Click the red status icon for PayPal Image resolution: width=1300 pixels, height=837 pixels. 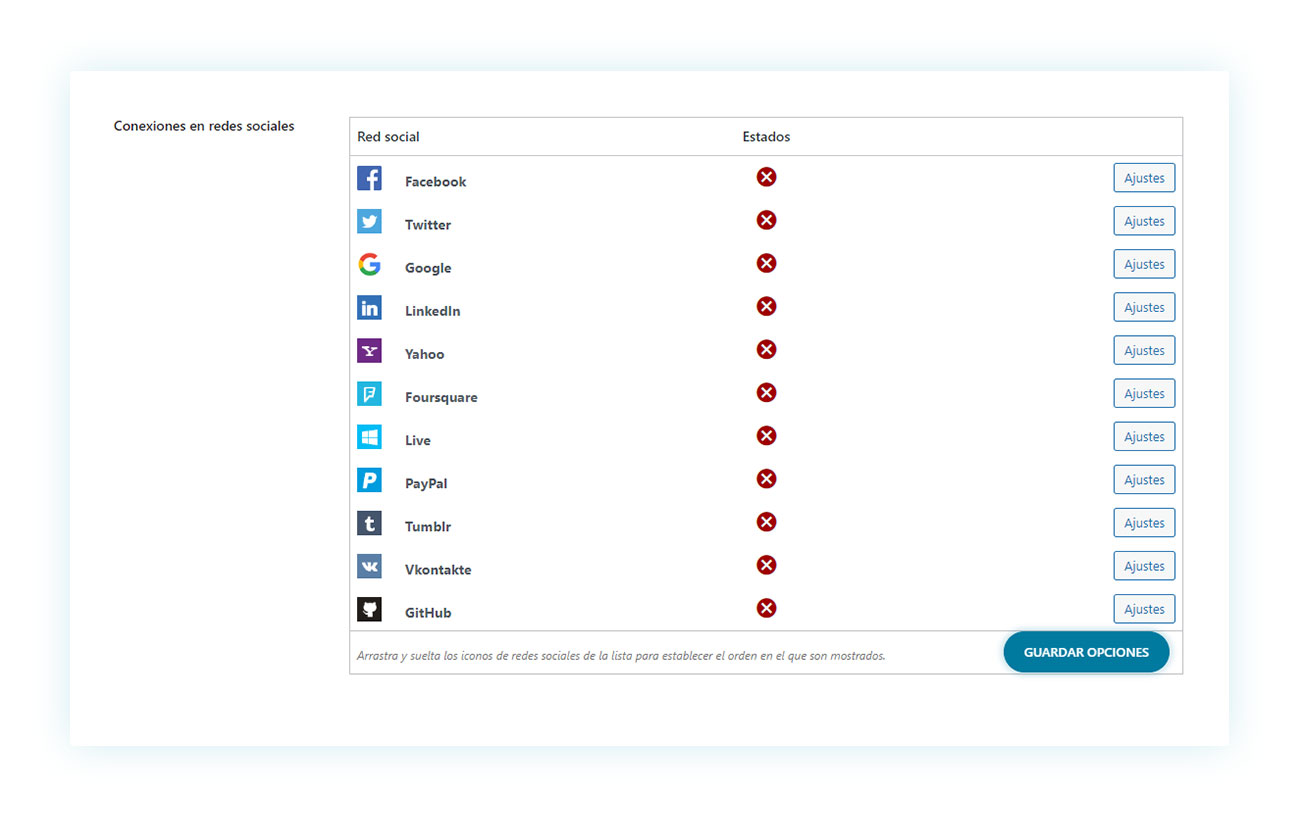pos(766,479)
